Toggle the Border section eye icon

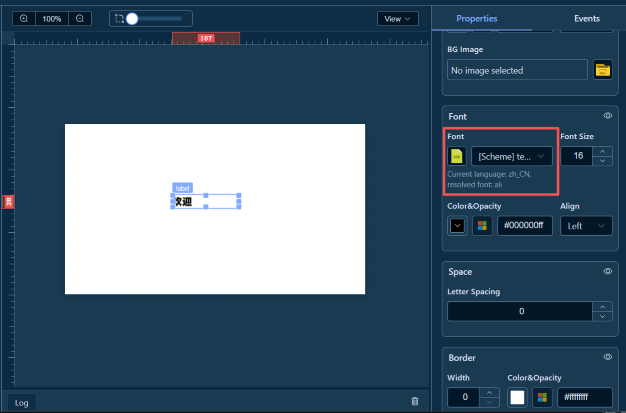607,357
